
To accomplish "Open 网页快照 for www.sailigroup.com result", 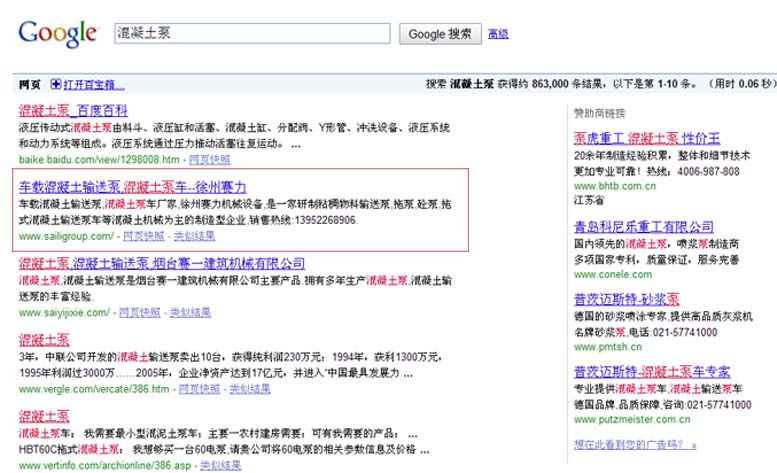I will (144, 236).
